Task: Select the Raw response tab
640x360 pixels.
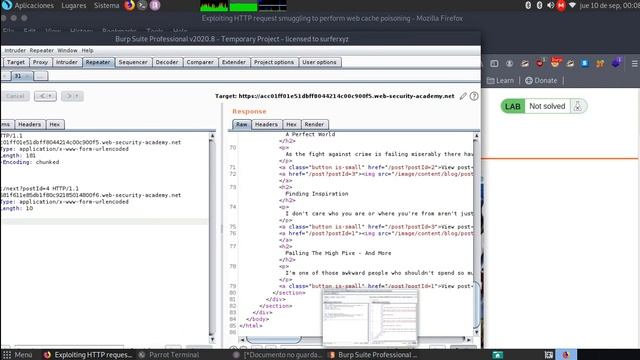Action: tap(242, 124)
